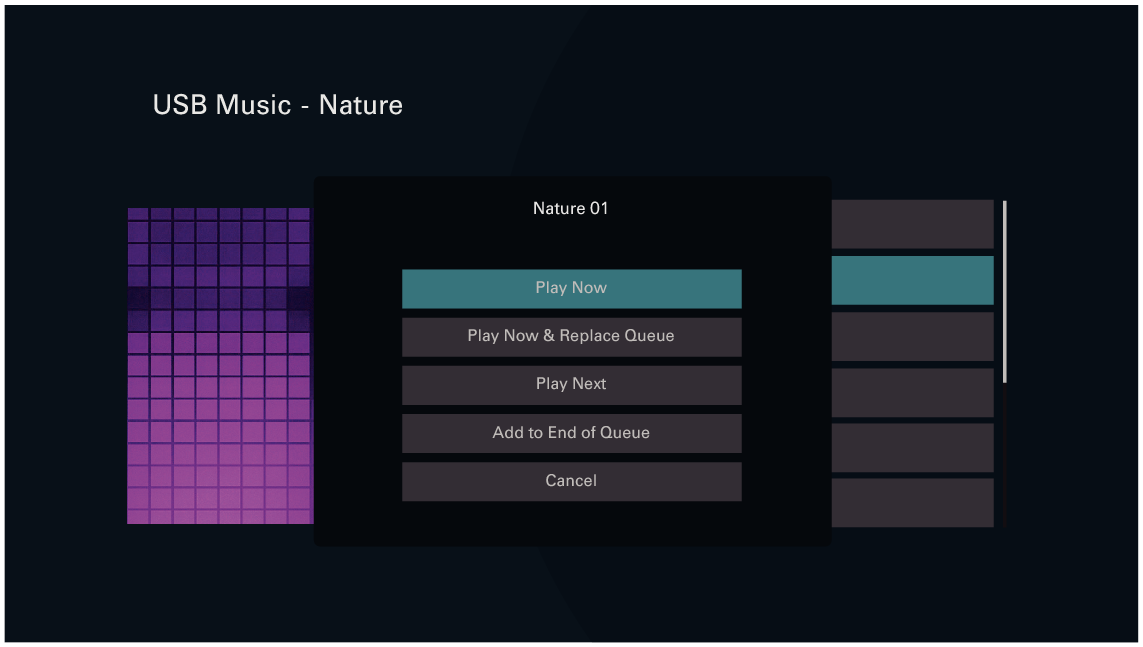
Task: Select the fifth track row in the list
Action: (913, 448)
